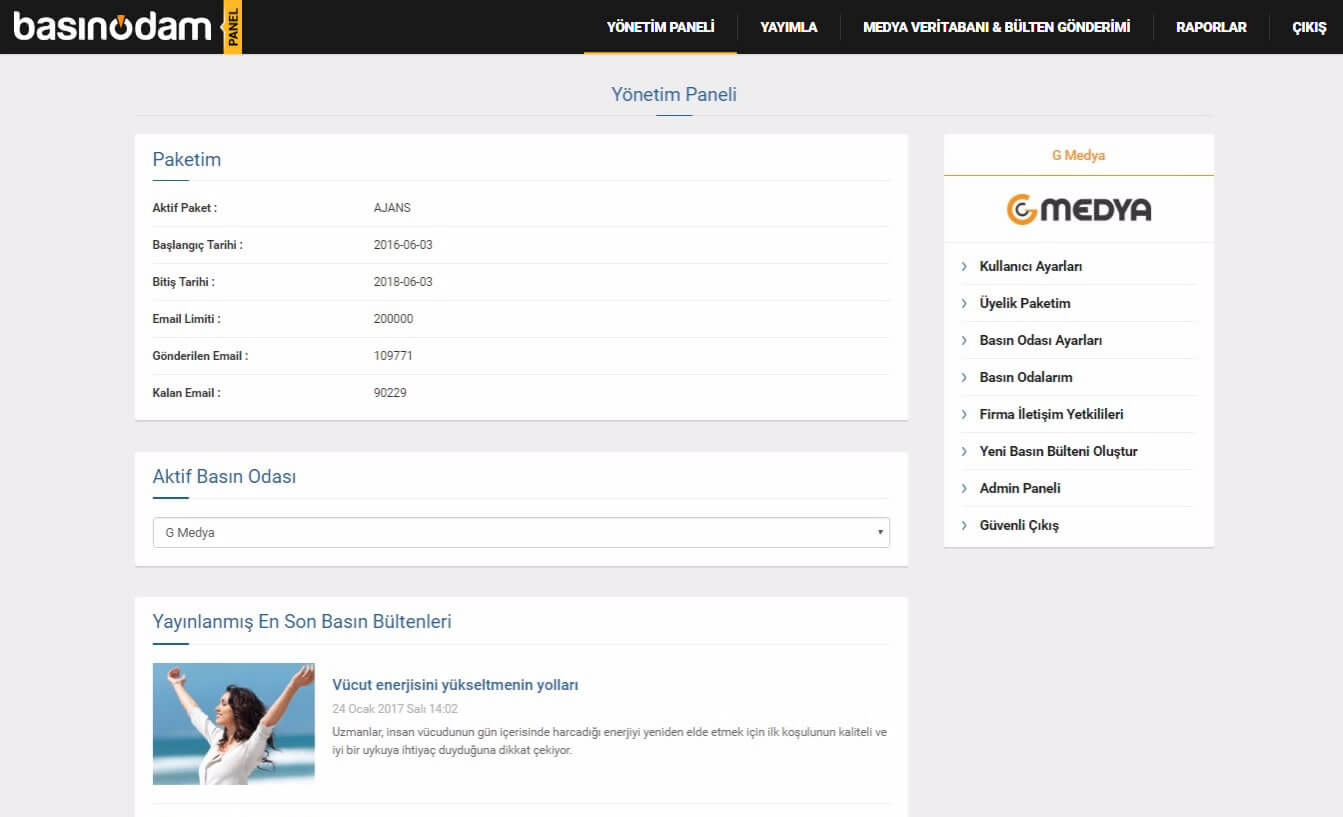1343x817 pixels.
Task: Open the Basın Odalarım sidebar link
Action: (x=1025, y=378)
